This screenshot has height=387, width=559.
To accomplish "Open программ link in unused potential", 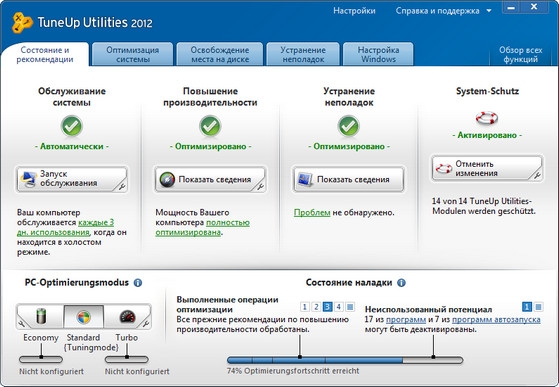I will pos(406,320).
